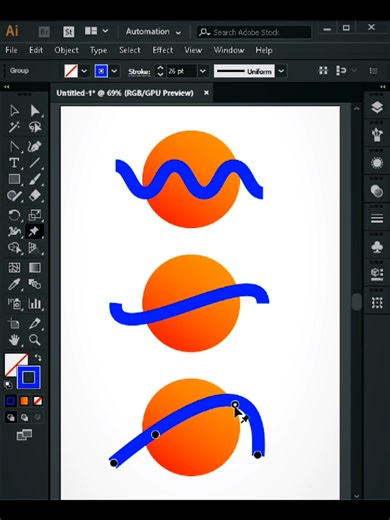Open the Transparency panel icon
Screen dimensions: 390x520
click(377, 191)
